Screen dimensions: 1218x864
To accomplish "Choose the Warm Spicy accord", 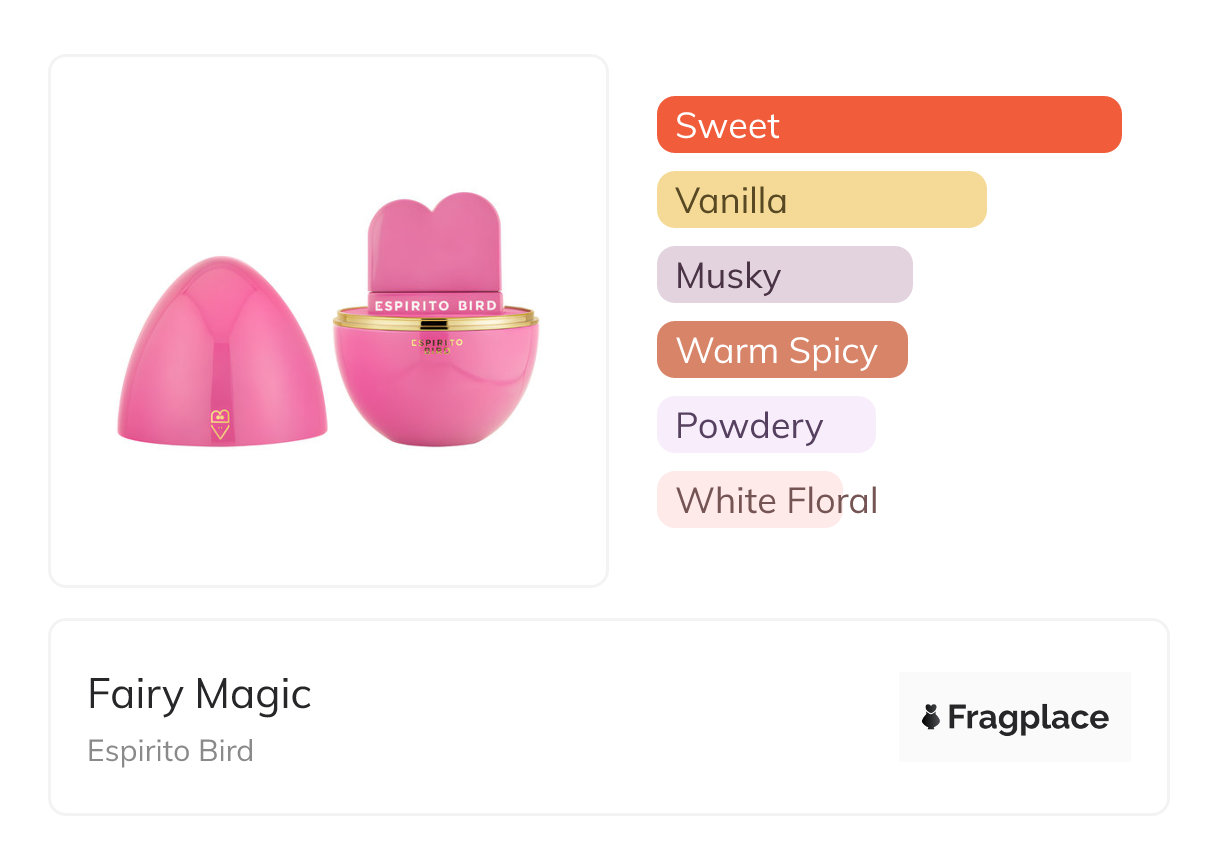I will [x=781, y=350].
